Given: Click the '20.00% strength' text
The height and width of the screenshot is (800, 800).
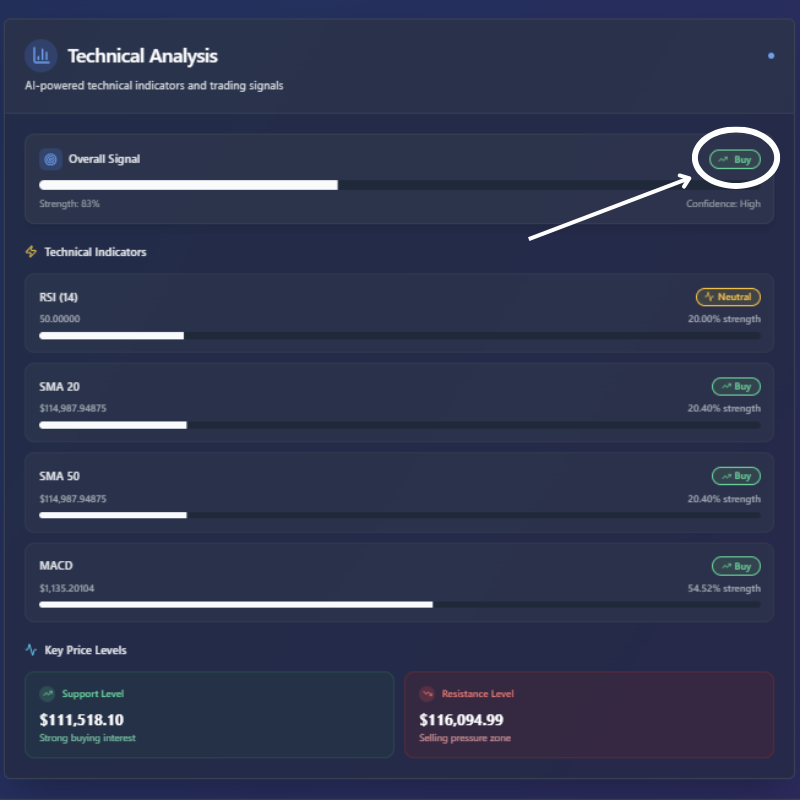Looking at the screenshot, I should tap(724, 319).
